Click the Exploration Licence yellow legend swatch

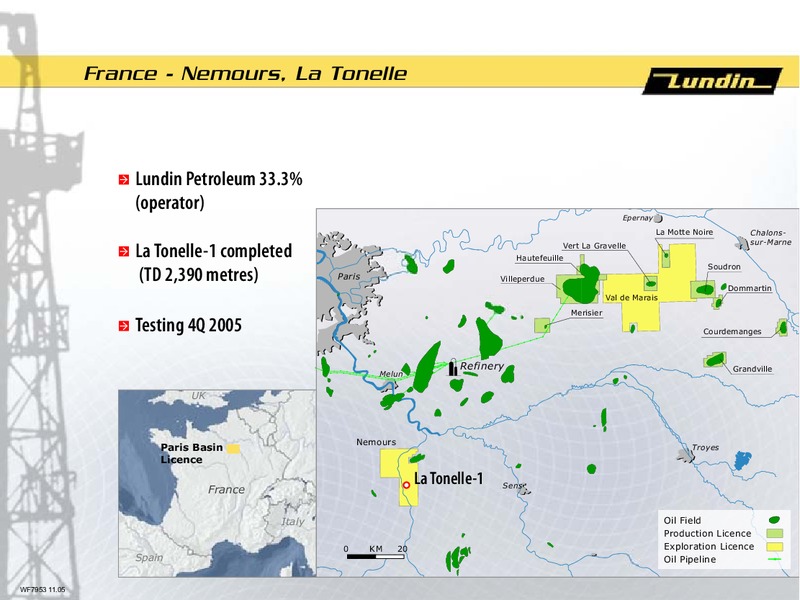coord(774,546)
